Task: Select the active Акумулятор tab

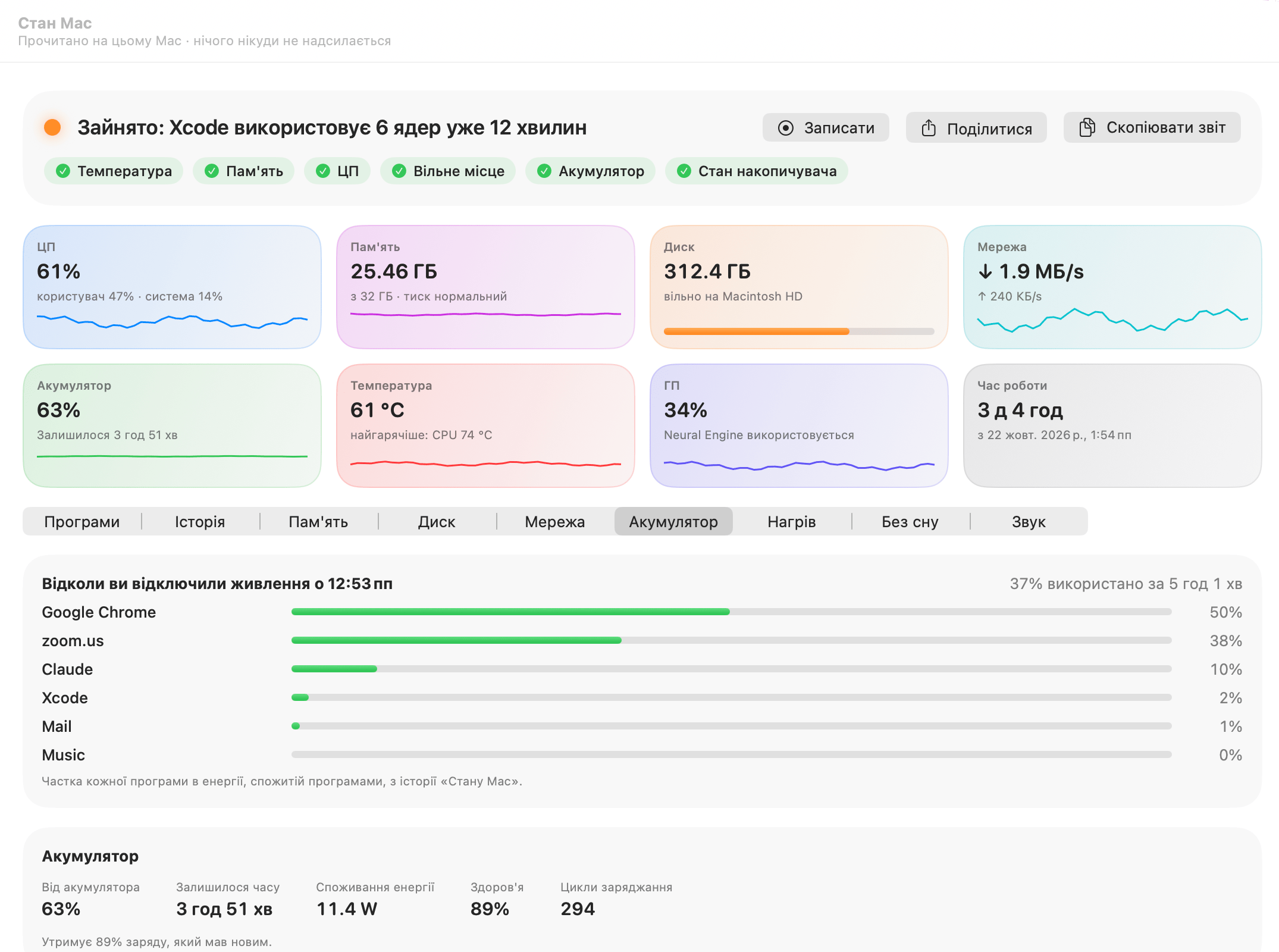Action: click(x=673, y=522)
